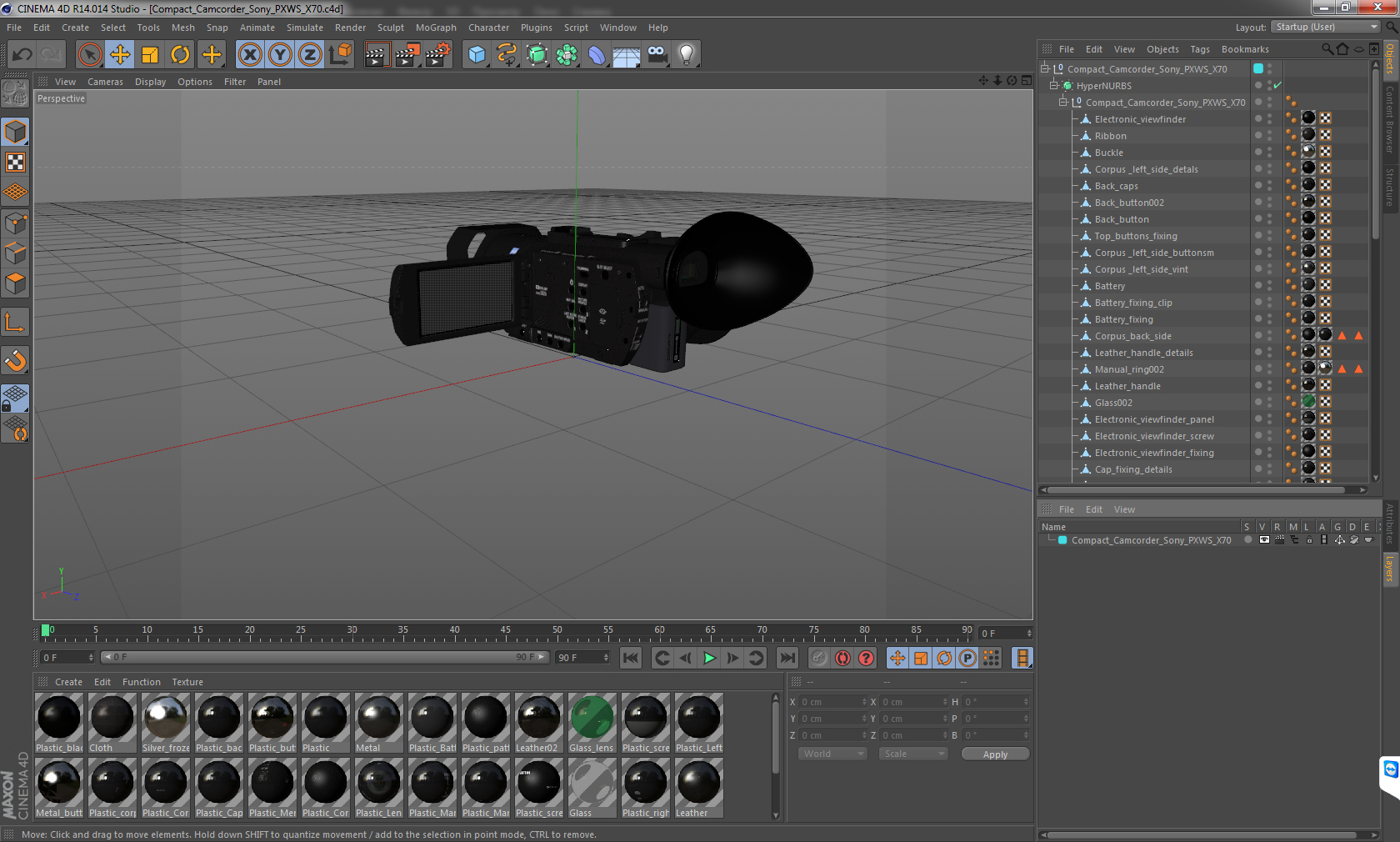Viewport: 1400px width, 842px height.
Task: Collapse the HyperNURBS tree node
Action: [1054, 85]
